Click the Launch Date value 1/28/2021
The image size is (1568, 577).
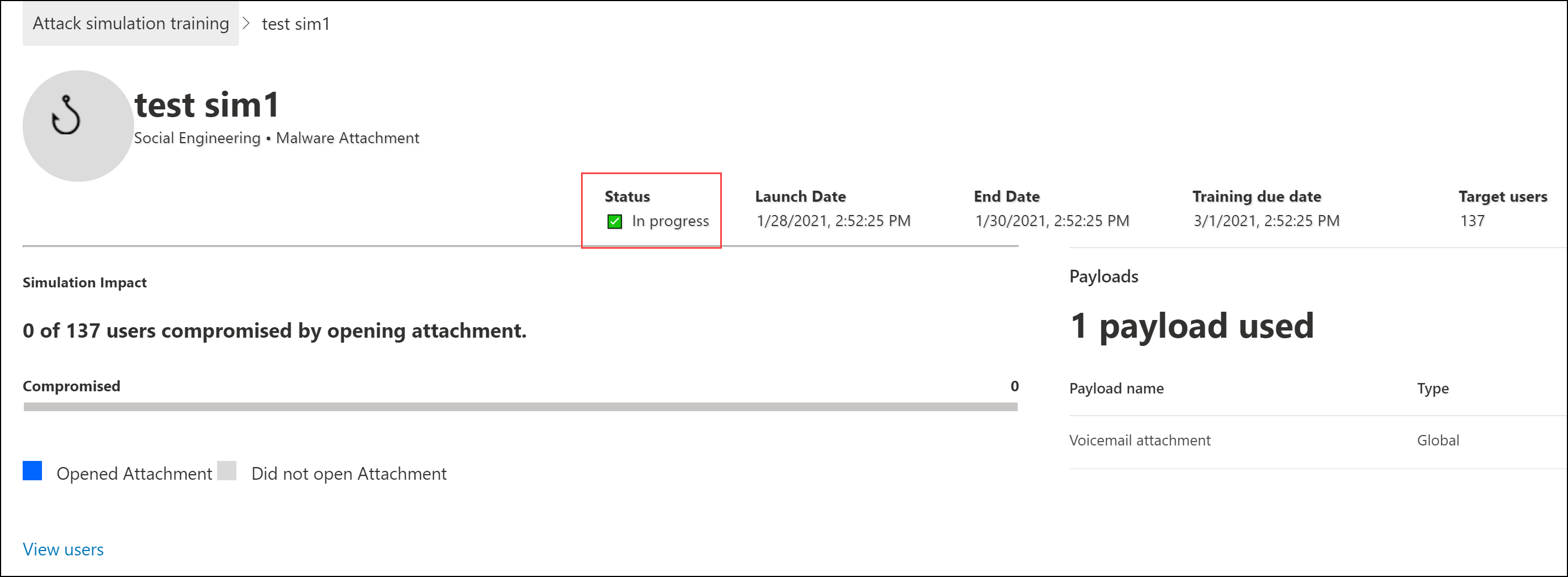(x=833, y=221)
